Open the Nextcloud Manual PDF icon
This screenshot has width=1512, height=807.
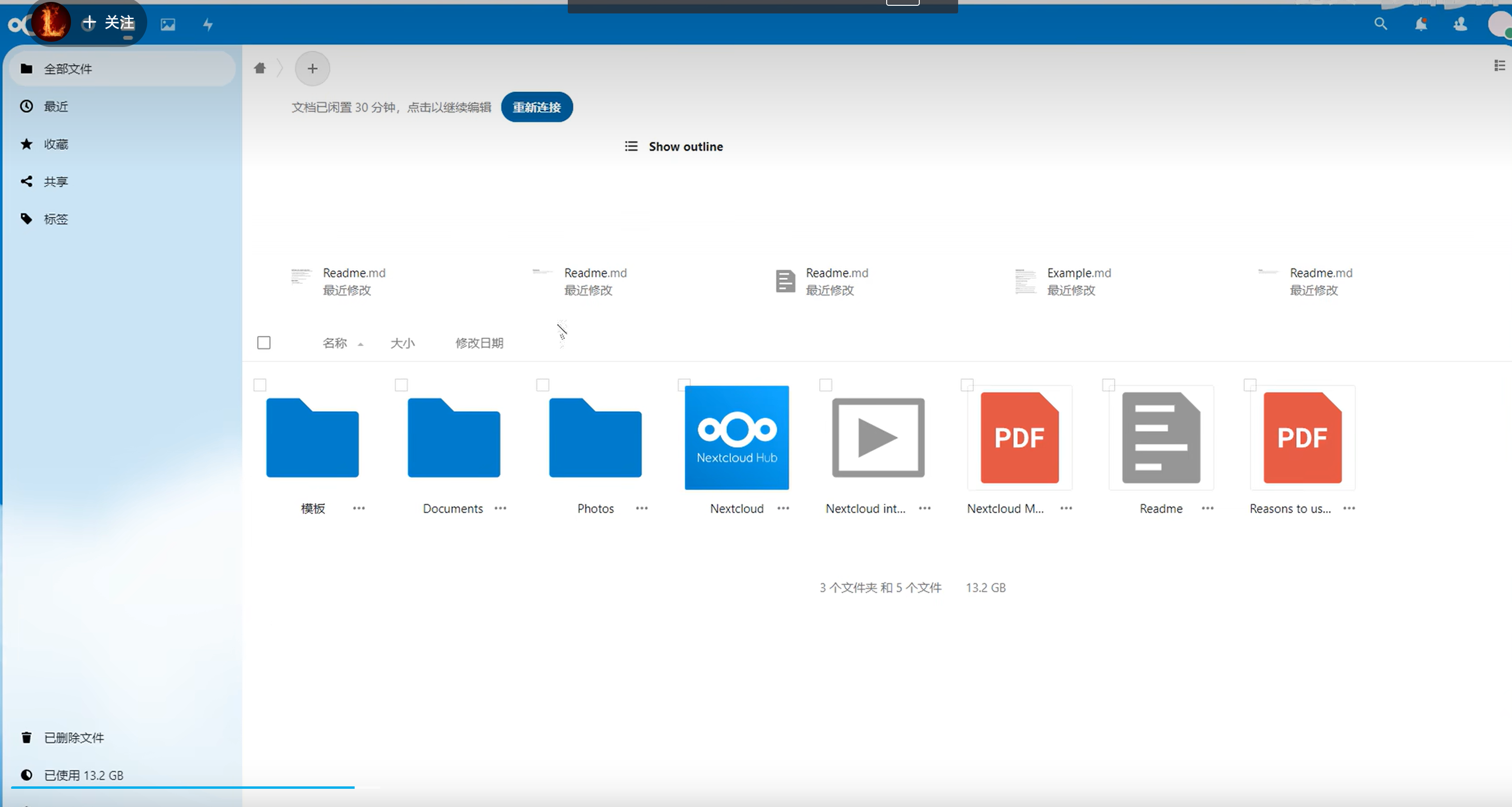click(1020, 437)
